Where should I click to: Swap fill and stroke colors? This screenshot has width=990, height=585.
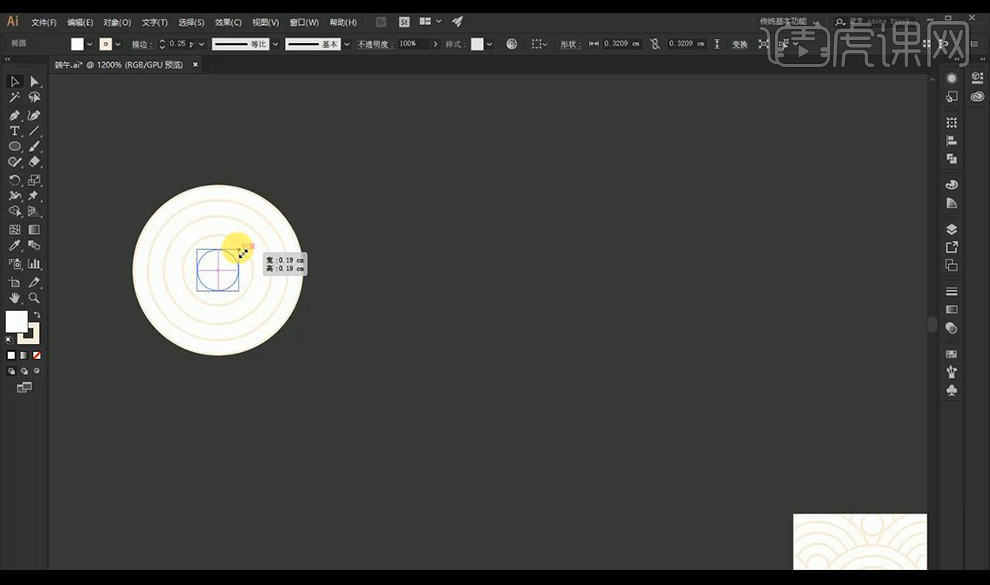point(35,315)
